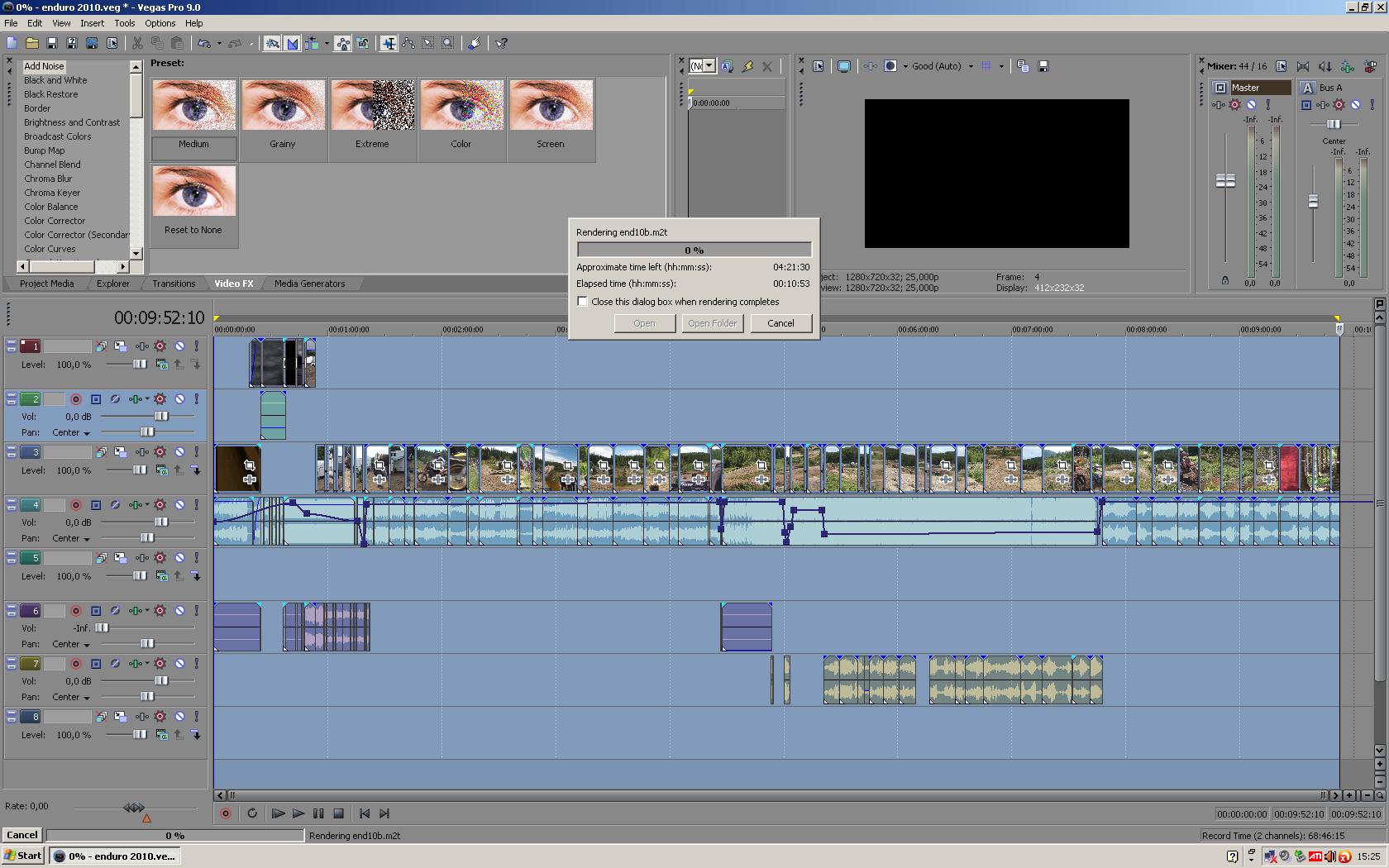Click Cancel in the bottom status bar
The image size is (1389, 868).
22,835
